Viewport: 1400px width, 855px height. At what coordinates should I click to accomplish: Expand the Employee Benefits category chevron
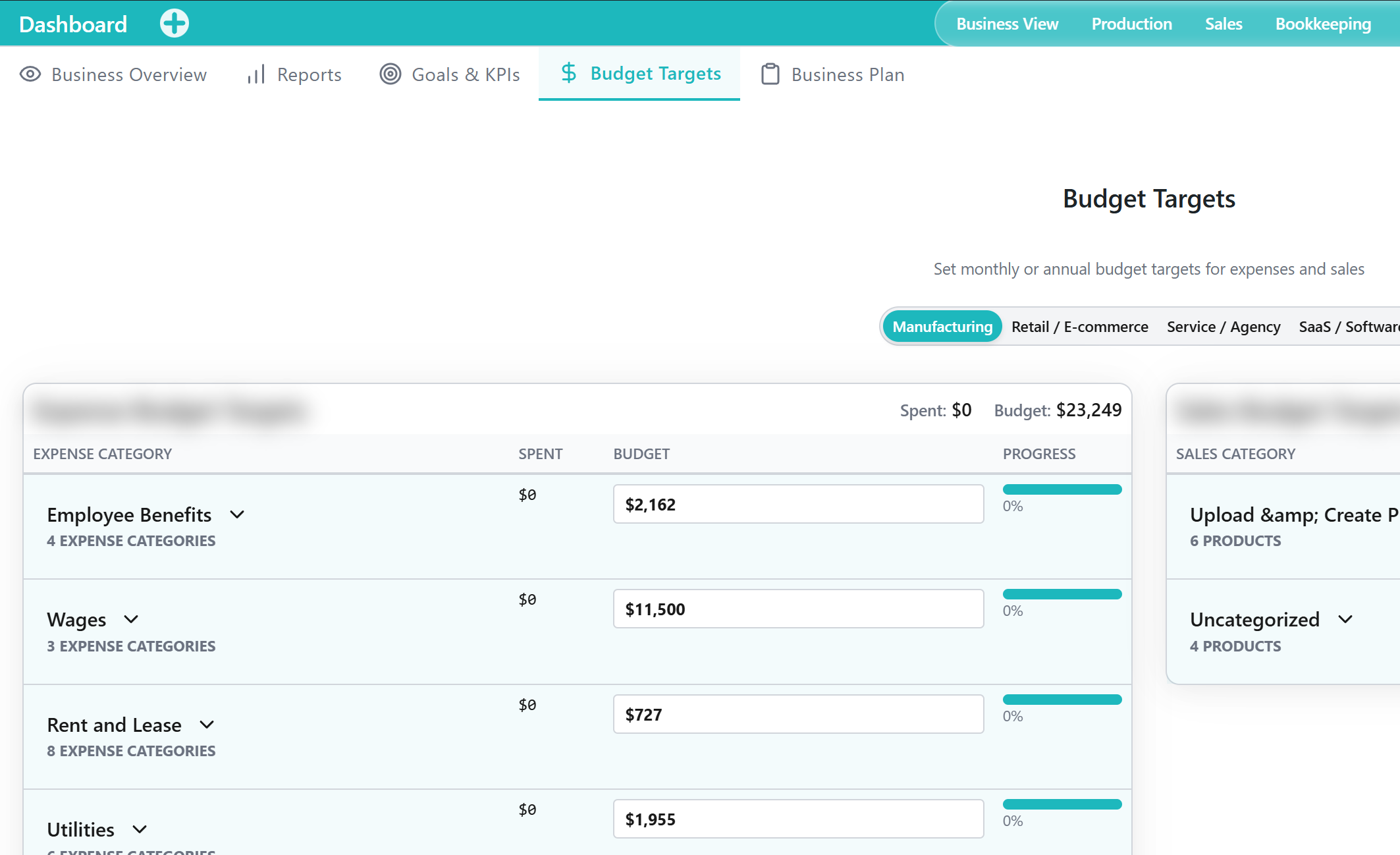(237, 514)
